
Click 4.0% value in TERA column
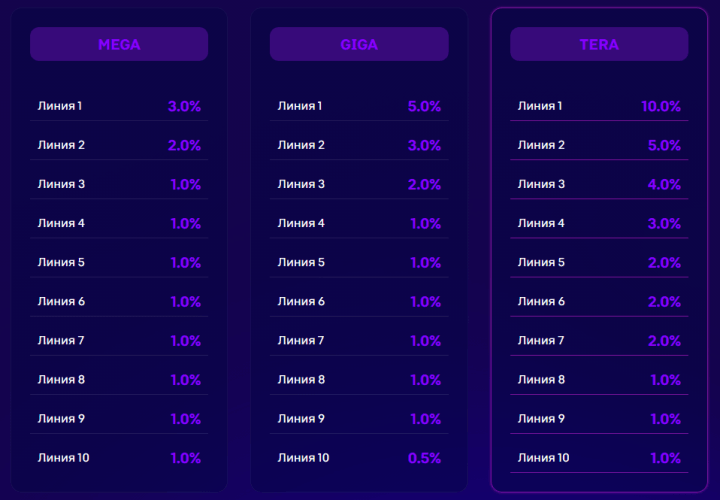point(665,184)
